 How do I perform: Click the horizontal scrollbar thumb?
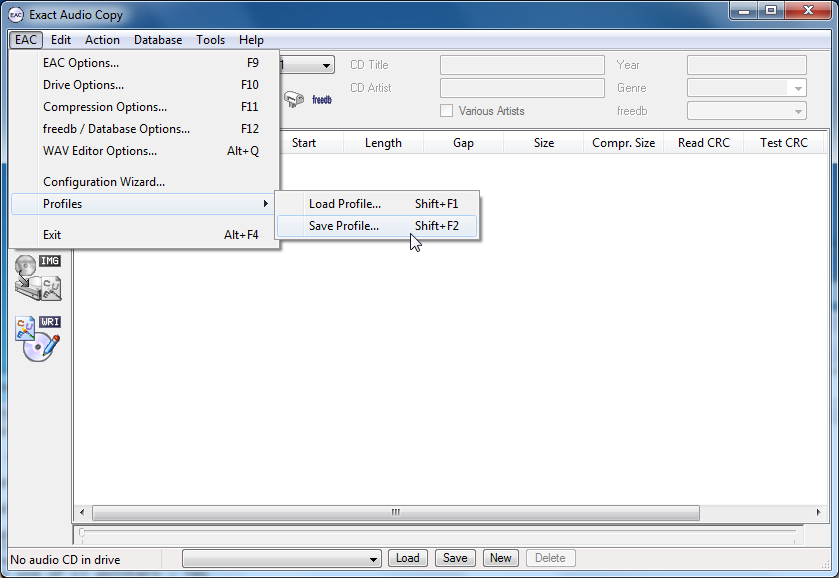pos(395,512)
